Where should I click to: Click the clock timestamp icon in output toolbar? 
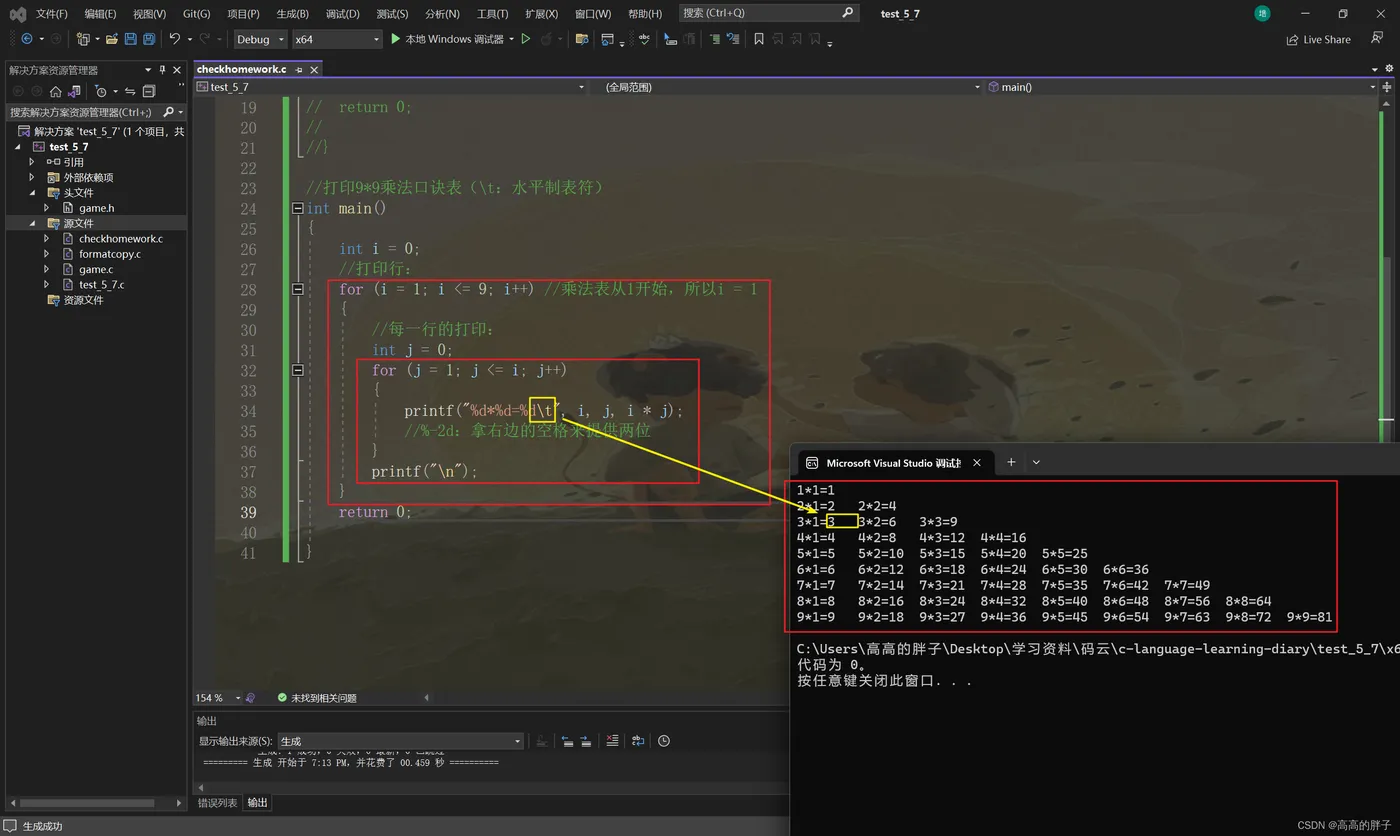click(x=664, y=741)
